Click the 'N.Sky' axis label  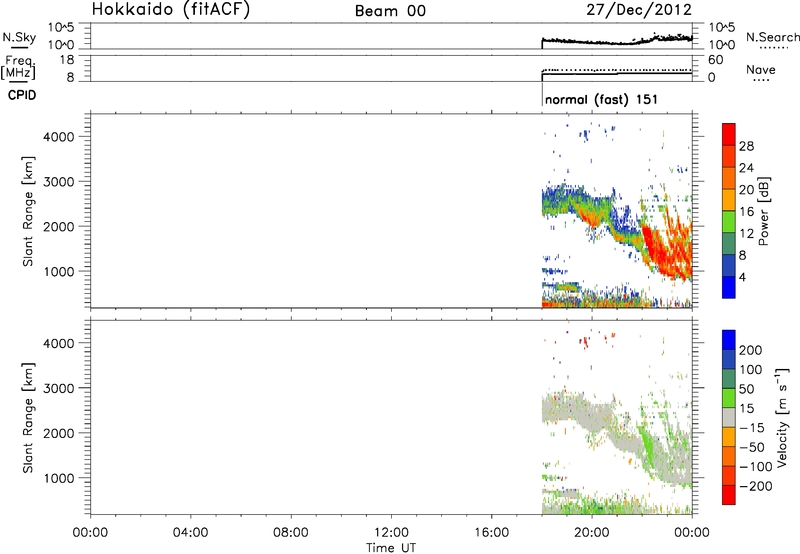(x=19, y=37)
